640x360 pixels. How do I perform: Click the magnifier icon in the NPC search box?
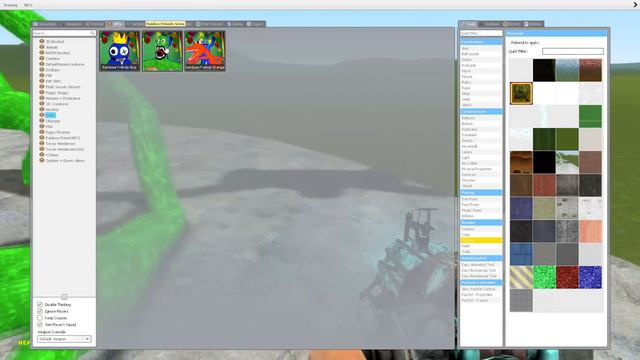click(x=92, y=33)
